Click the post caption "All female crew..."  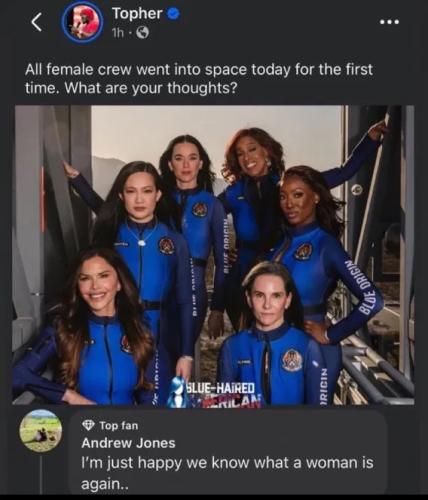pyautogui.click(x=199, y=79)
